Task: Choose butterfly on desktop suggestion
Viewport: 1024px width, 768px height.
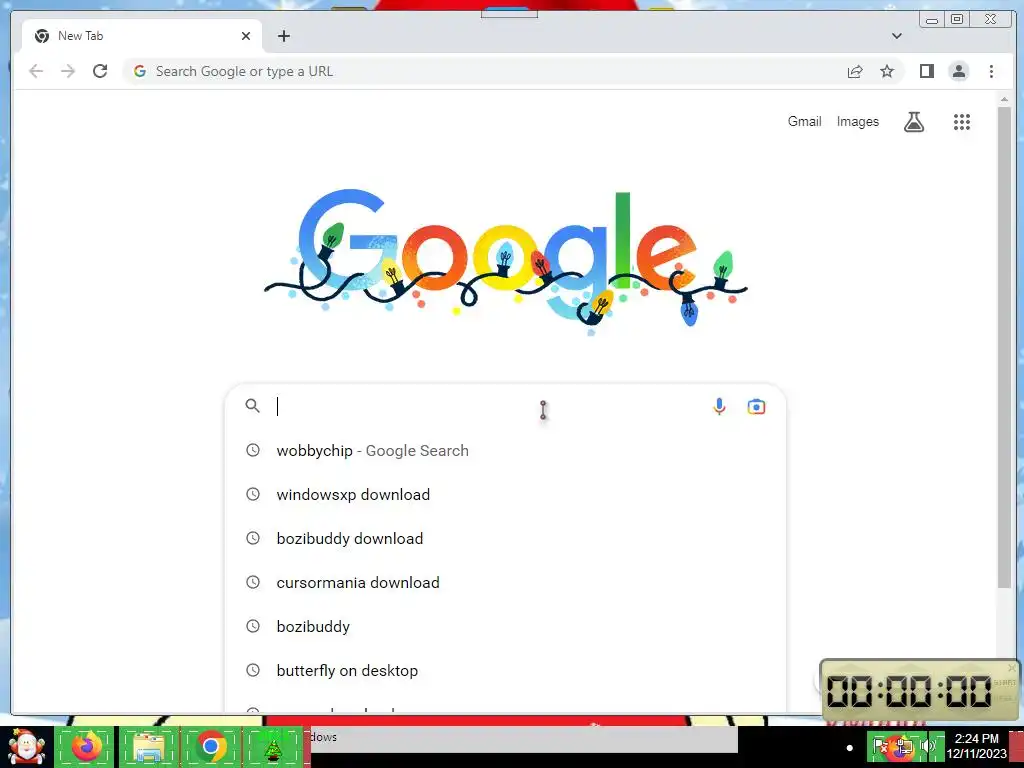Action: pos(505,670)
